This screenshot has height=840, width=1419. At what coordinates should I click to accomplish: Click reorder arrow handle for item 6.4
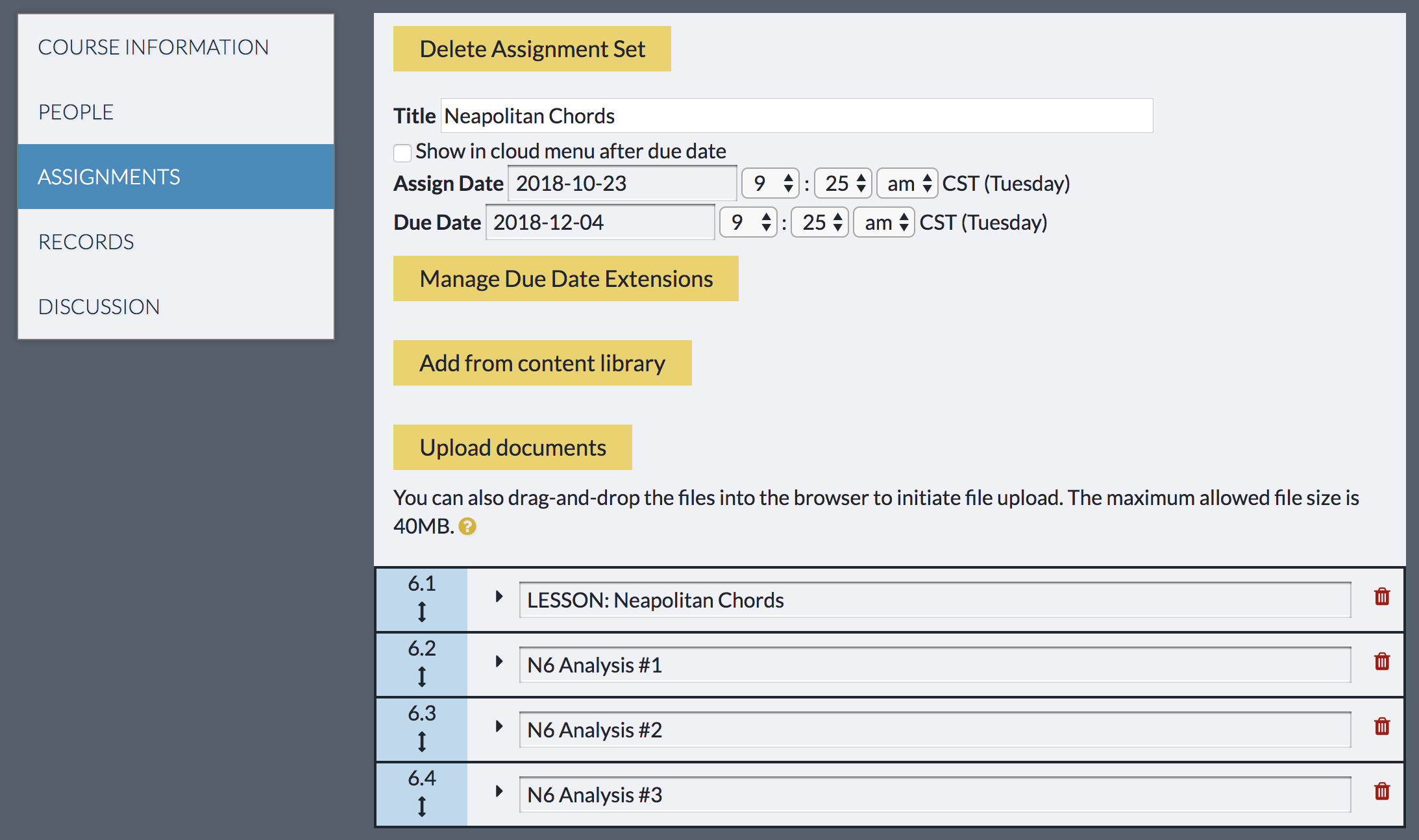422,806
